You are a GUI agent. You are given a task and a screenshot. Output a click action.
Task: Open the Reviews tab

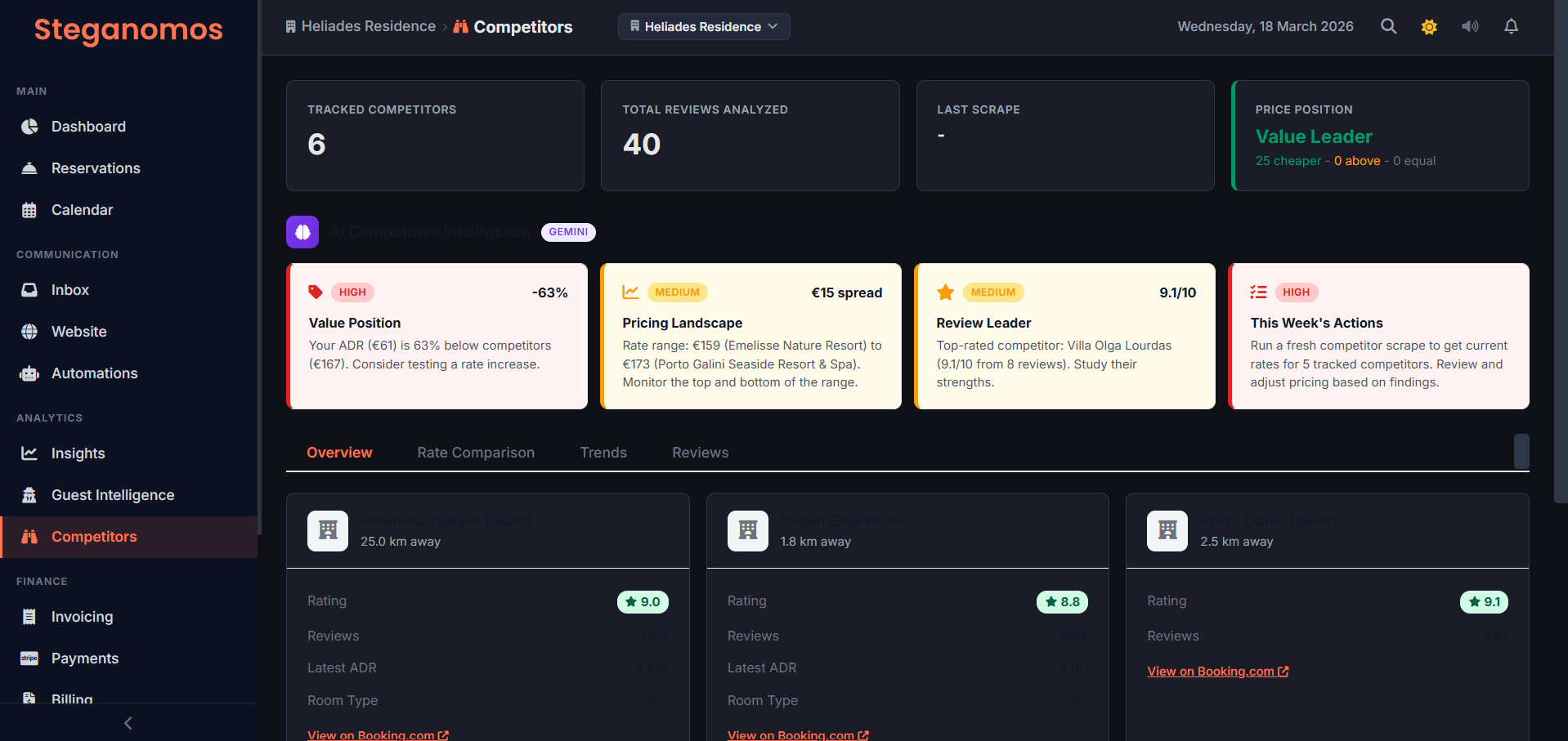click(700, 452)
